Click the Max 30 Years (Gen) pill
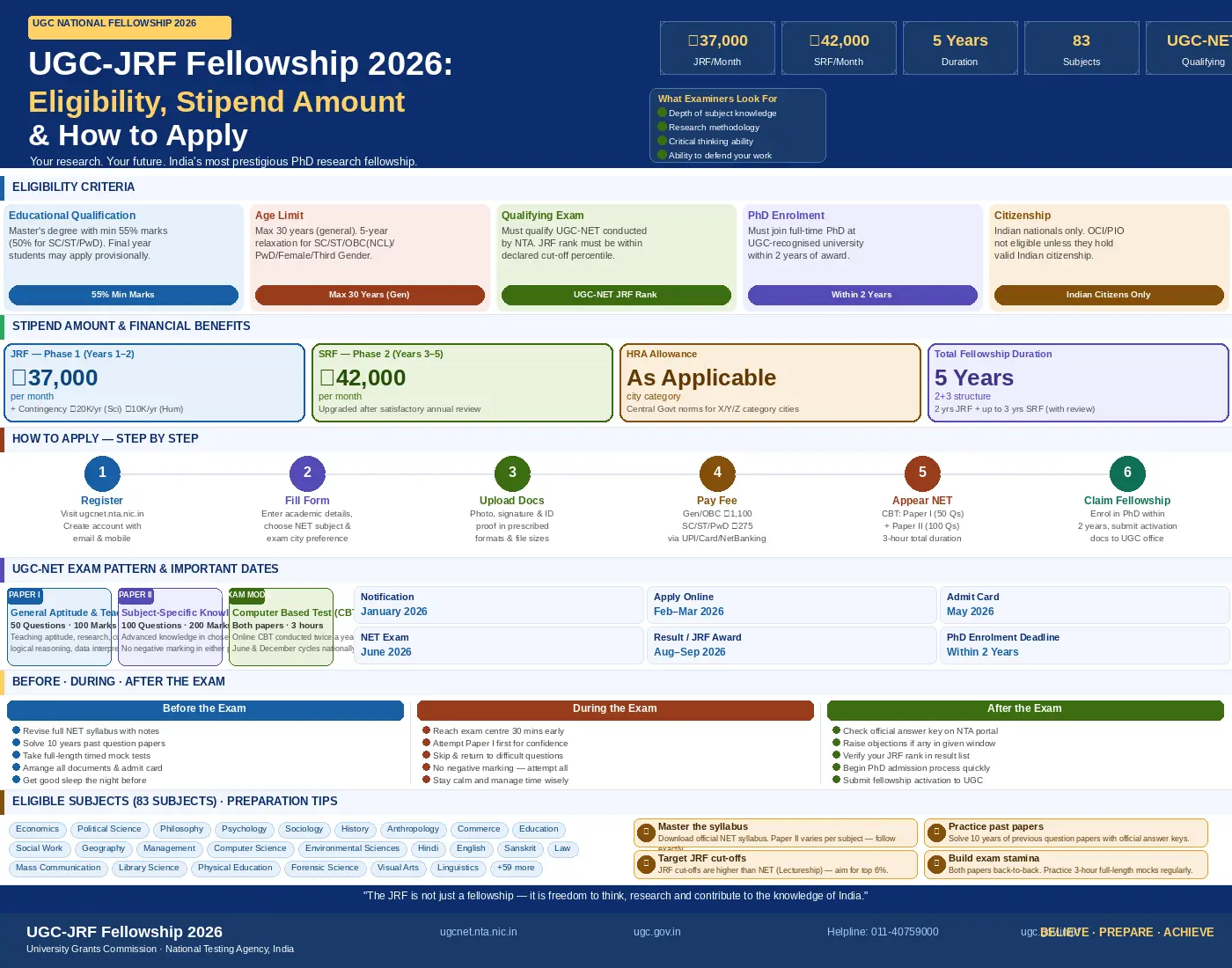Viewport: 1232px width, 968px height. tap(370, 295)
